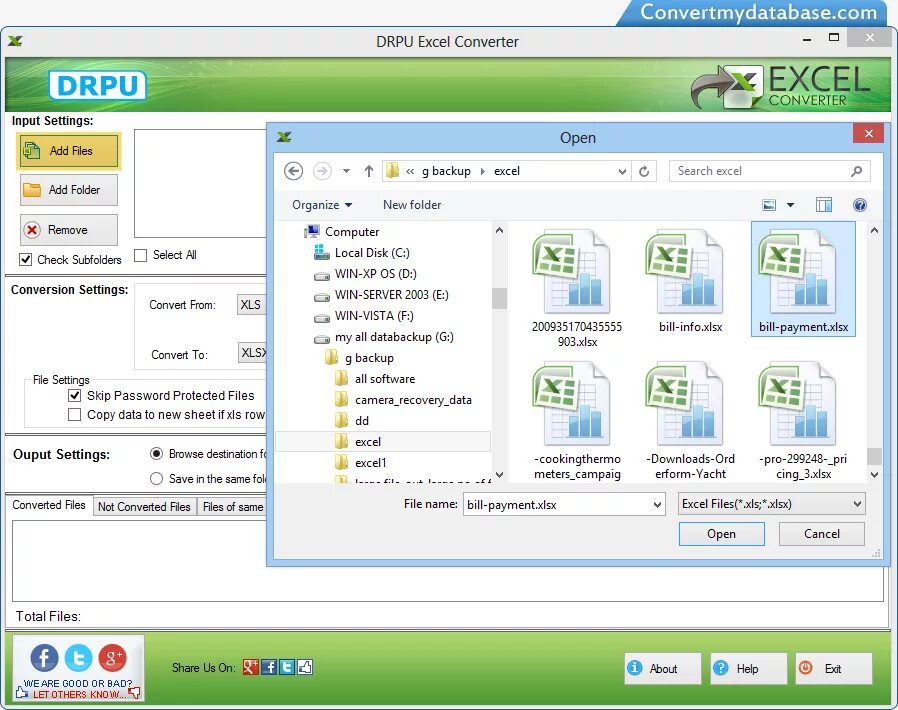Open view options dropdown arrow

coord(790,205)
